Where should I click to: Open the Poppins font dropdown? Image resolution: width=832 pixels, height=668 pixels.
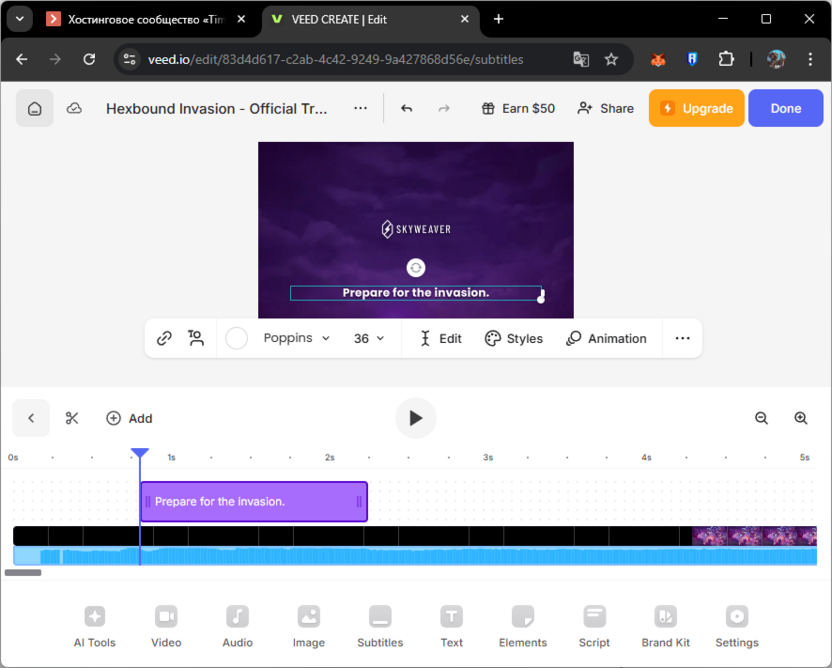pos(295,338)
